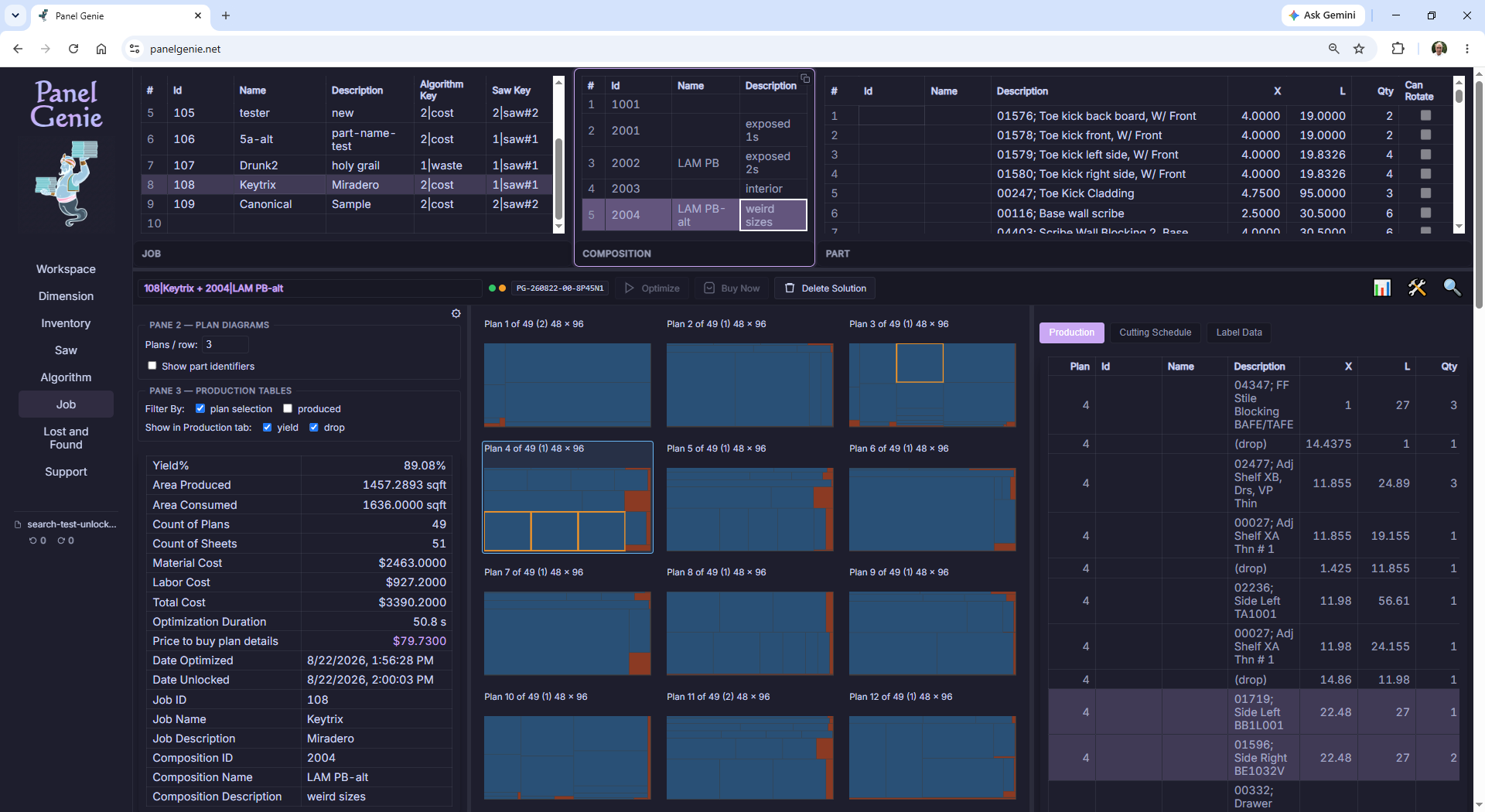Open the Label Data tab

tap(1239, 333)
